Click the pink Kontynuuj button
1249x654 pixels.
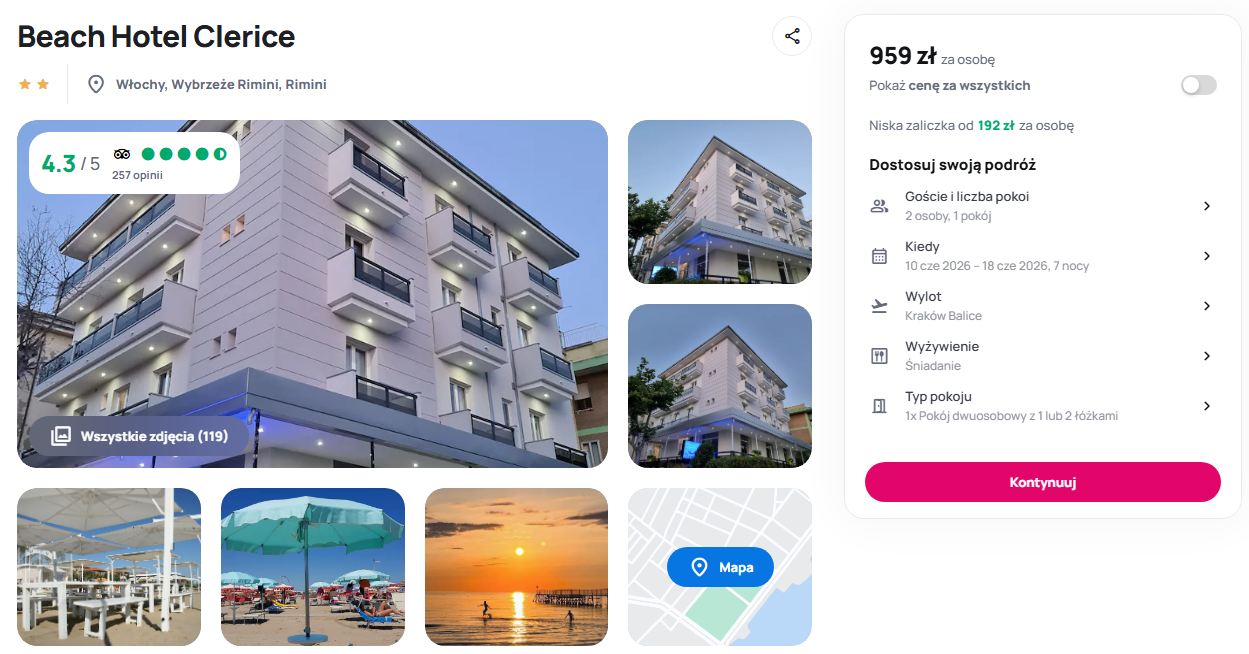coord(1042,482)
